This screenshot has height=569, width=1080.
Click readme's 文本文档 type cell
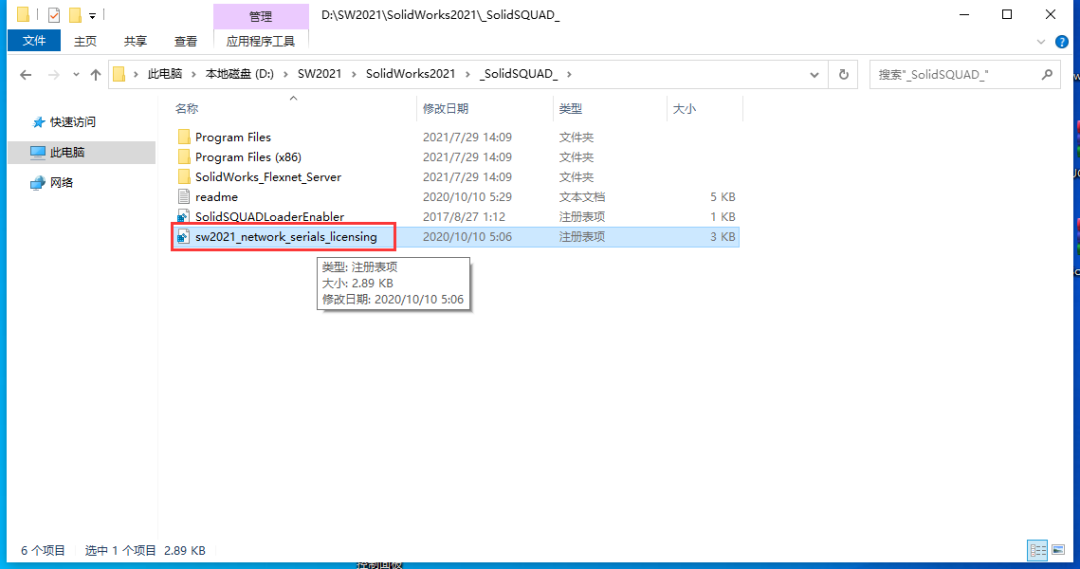point(582,197)
